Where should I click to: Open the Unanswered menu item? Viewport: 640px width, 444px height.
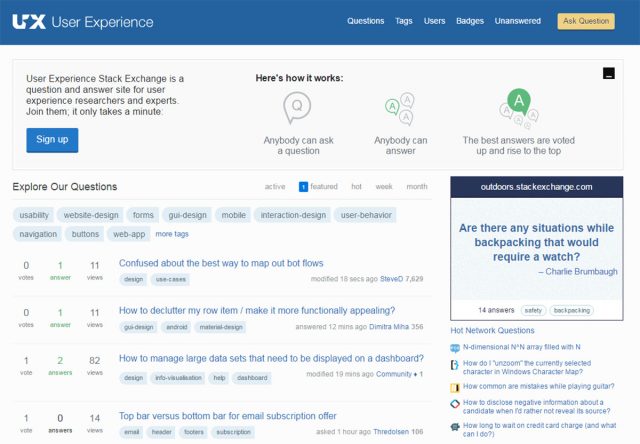(x=517, y=21)
